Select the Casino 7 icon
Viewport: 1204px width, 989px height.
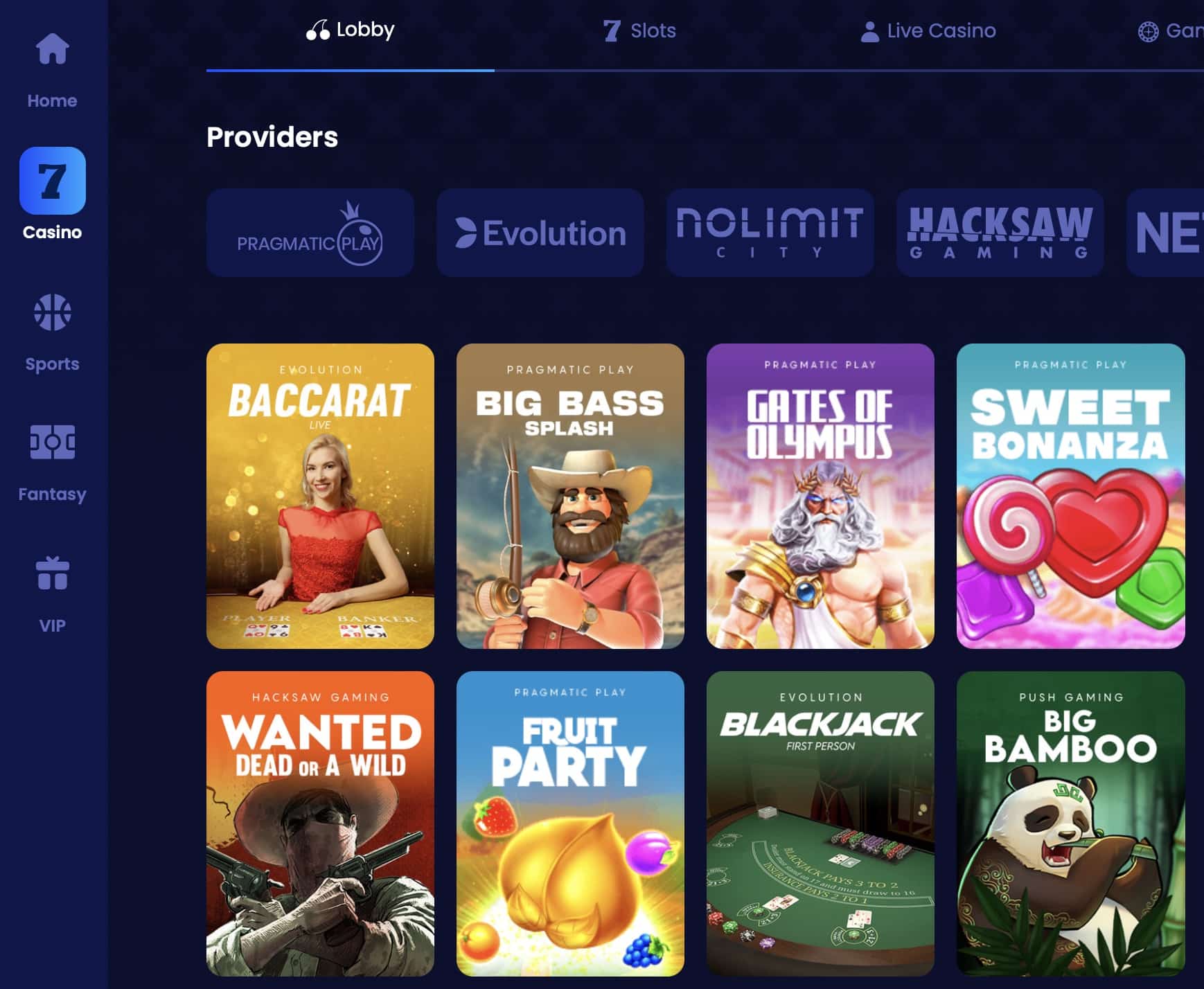coord(53,181)
